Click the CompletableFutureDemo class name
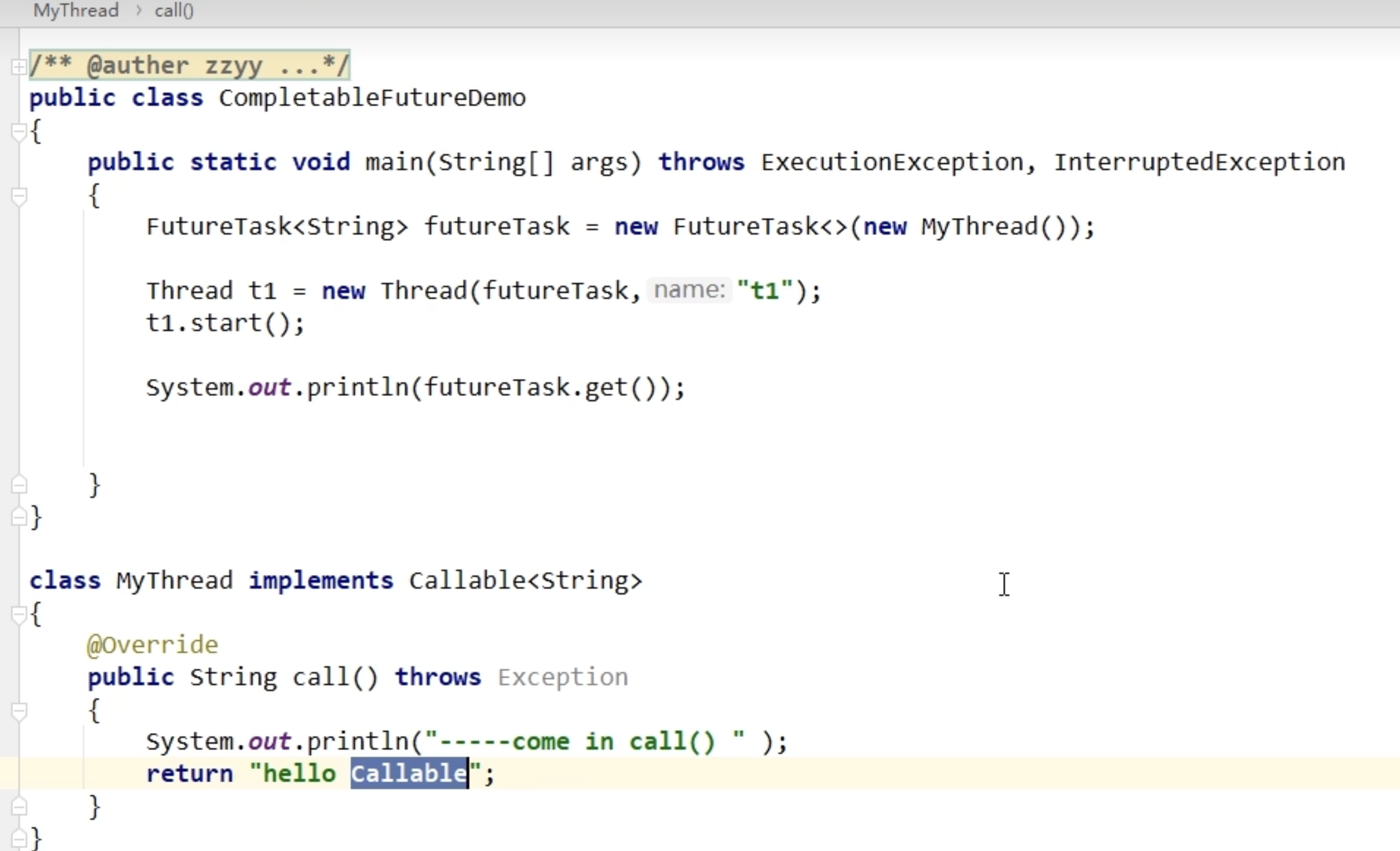The height and width of the screenshot is (851, 1400). (x=372, y=98)
